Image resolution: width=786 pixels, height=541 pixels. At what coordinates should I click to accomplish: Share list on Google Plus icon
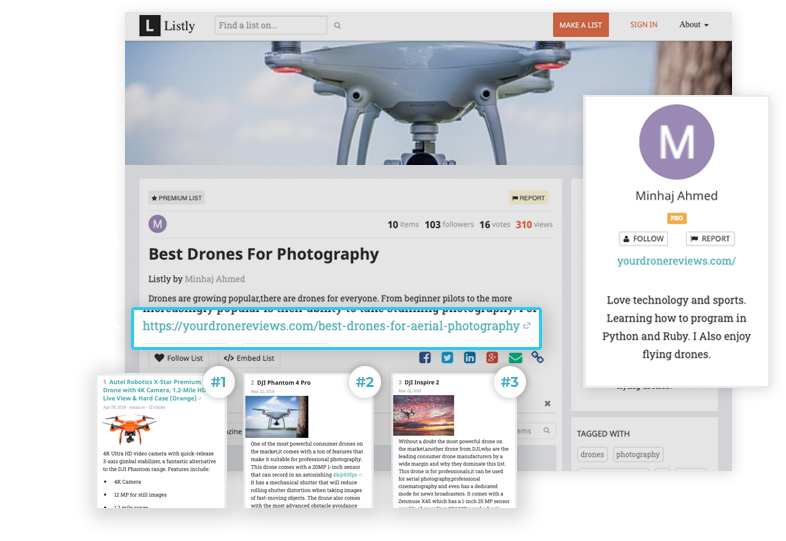coord(492,357)
